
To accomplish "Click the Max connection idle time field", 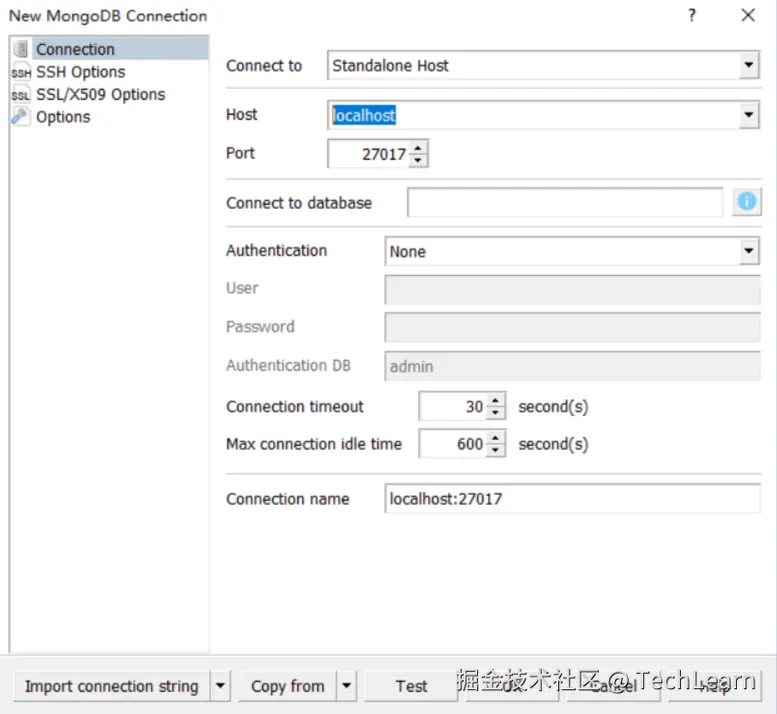I will click(x=453, y=443).
